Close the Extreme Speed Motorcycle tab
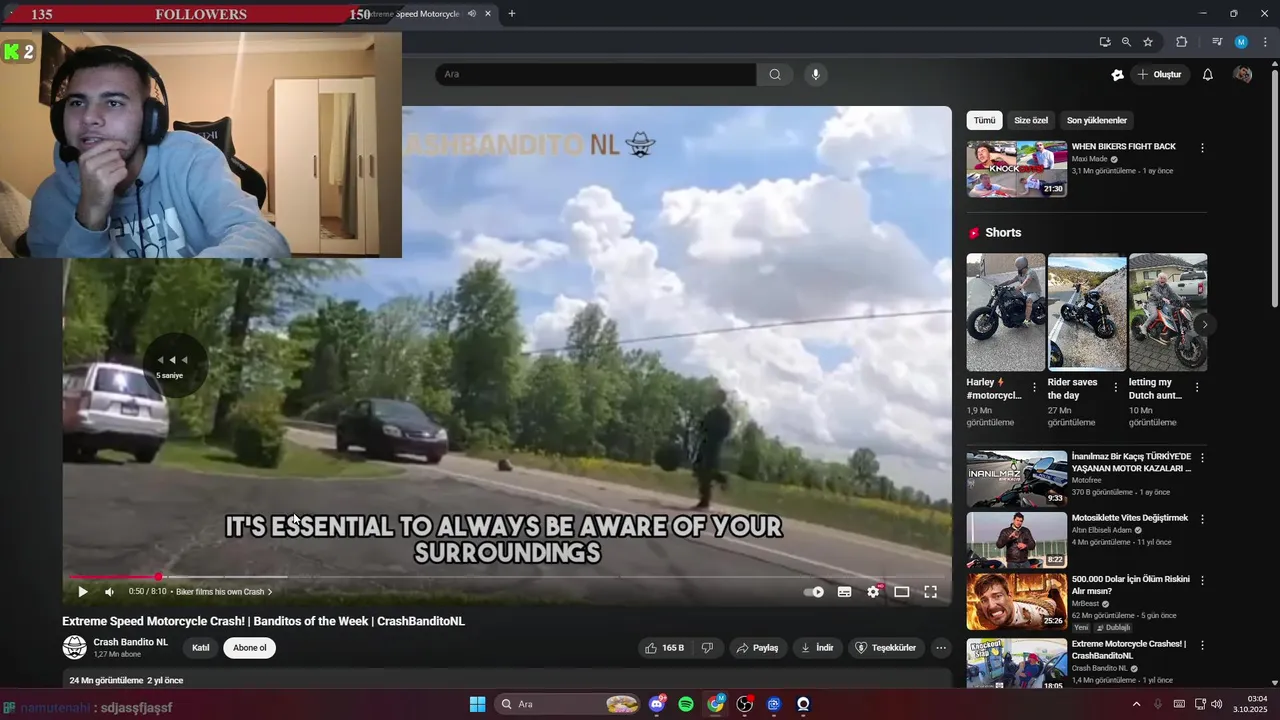 [x=488, y=14]
